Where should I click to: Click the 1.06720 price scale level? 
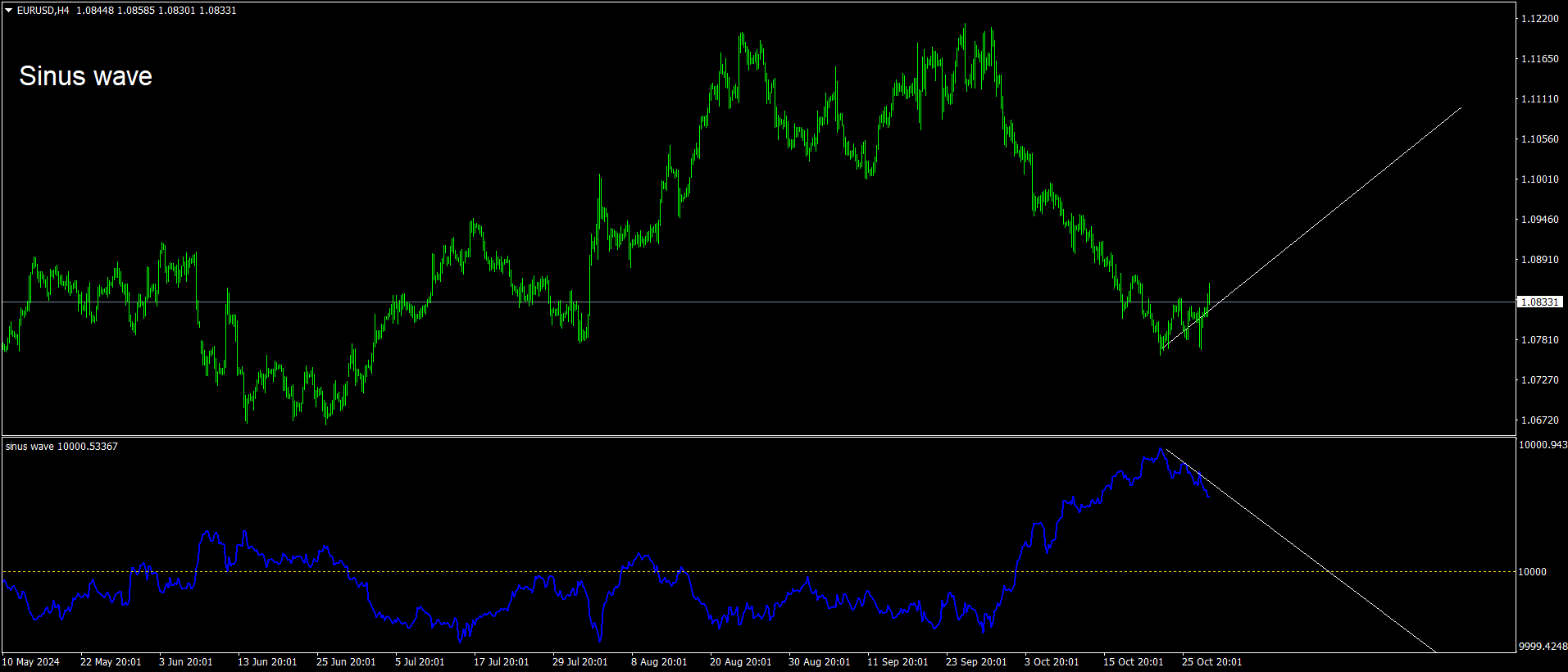pos(1539,420)
